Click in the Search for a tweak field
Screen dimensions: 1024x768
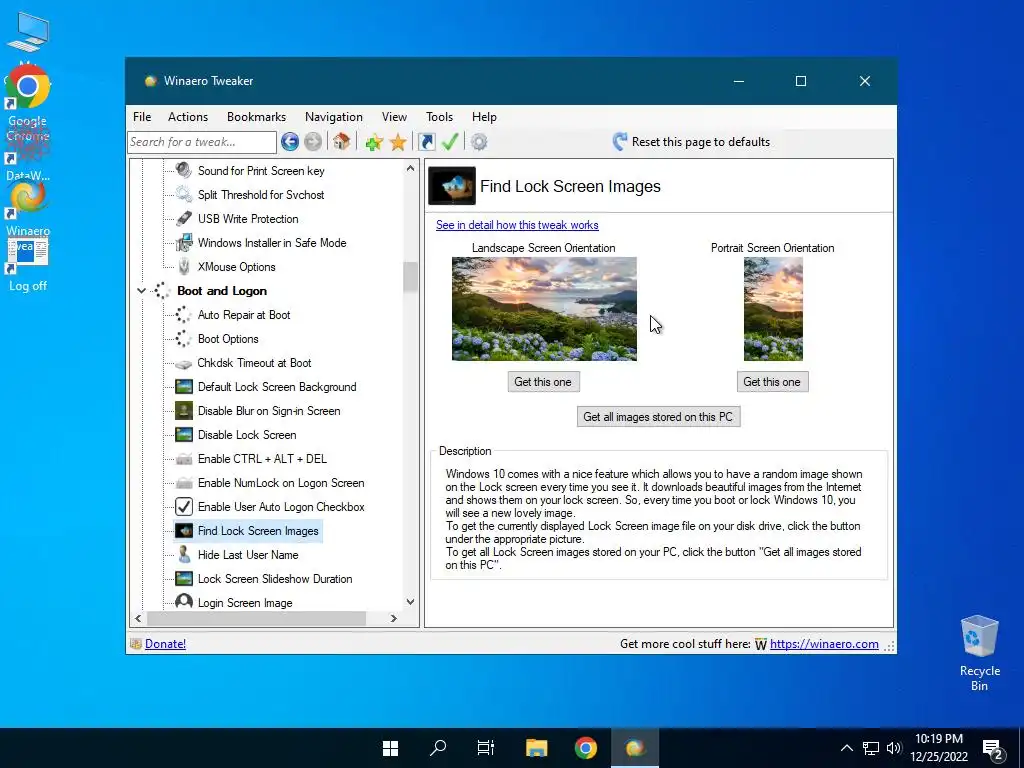pos(202,142)
